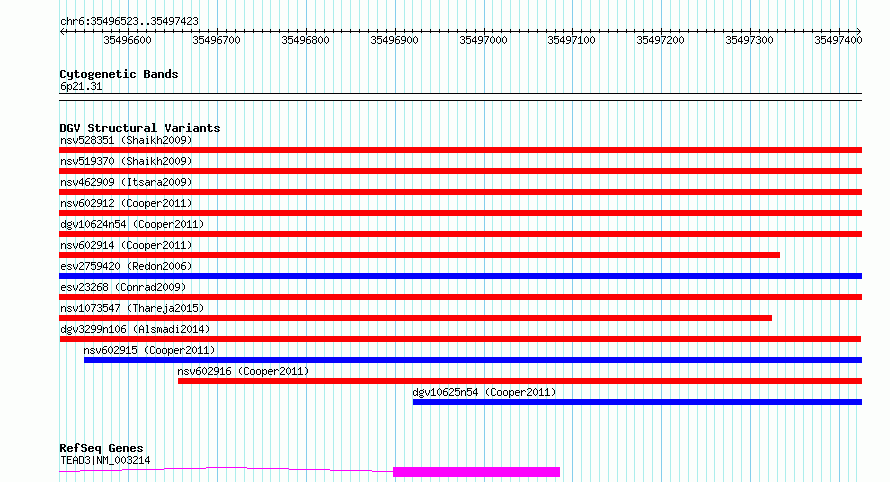Select the Cytogenetic Bands track title
Screen dimensions: 890x482
(x=119, y=74)
